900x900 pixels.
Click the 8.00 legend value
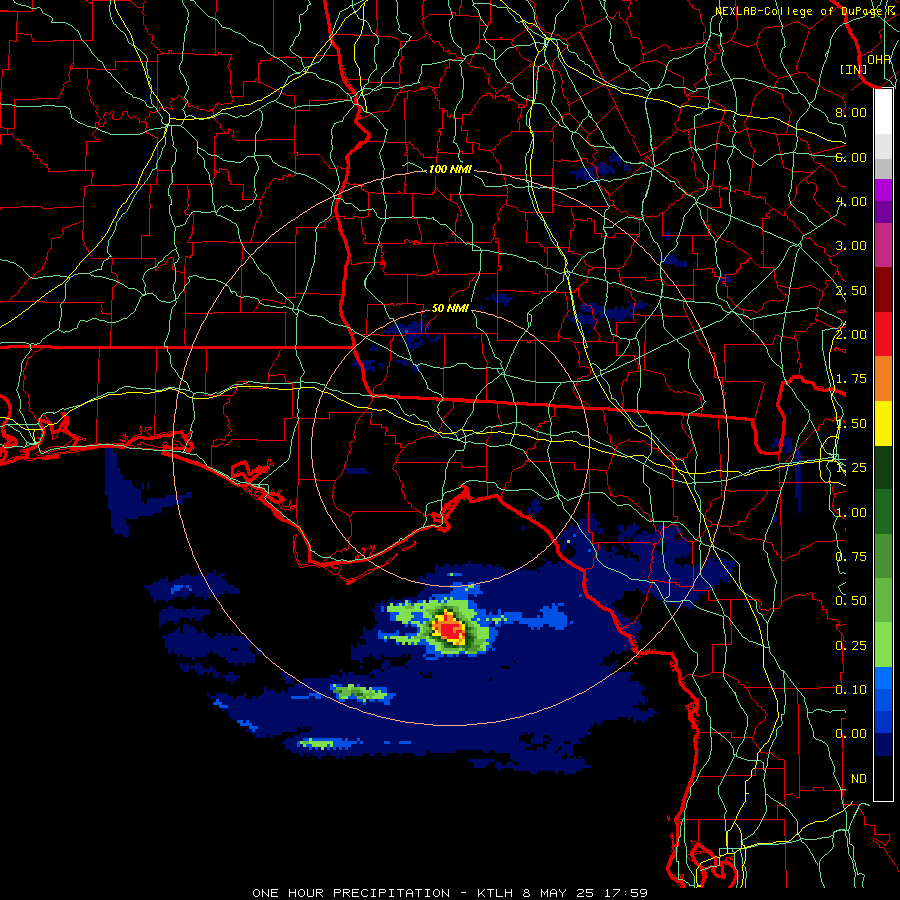coord(851,112)
